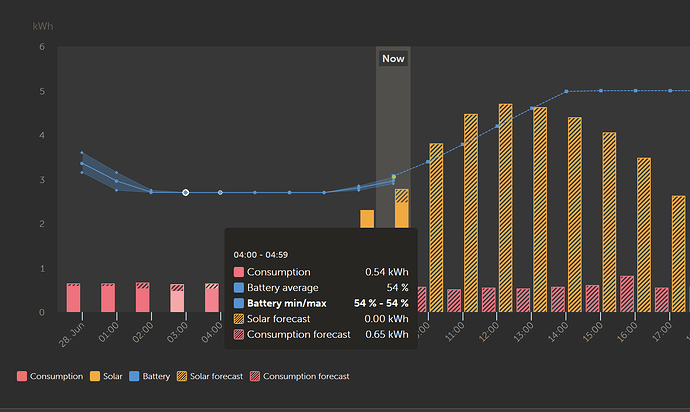
Task: Select the highlighted battery point at 03:00
Action: [186, 192]
